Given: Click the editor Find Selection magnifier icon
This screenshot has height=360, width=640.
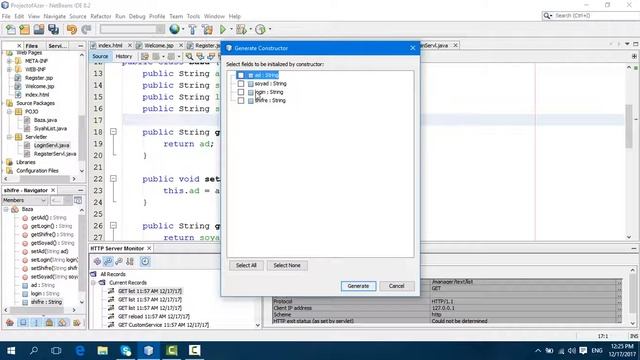Looking at the screenshot, I should (x=189, y=56).
